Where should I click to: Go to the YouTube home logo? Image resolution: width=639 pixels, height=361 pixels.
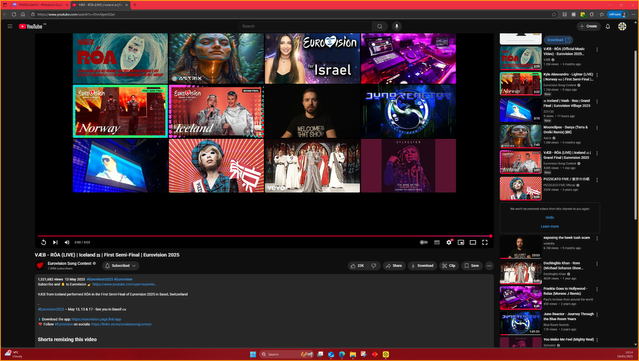31,26
